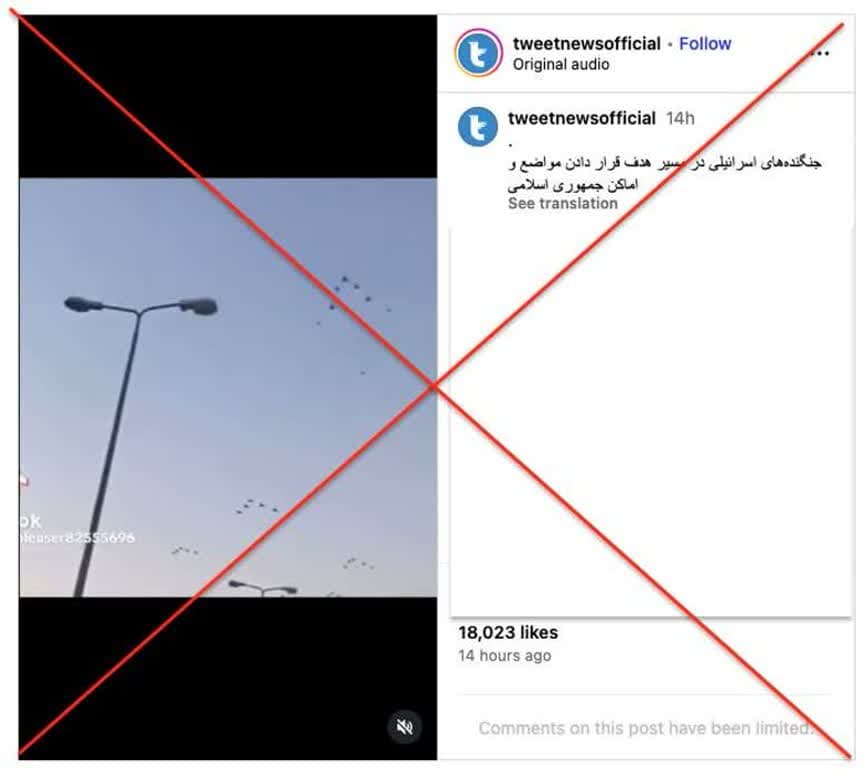
Task: Open the Original audio link
Action: pyautogui.click(x=561, y=64)
